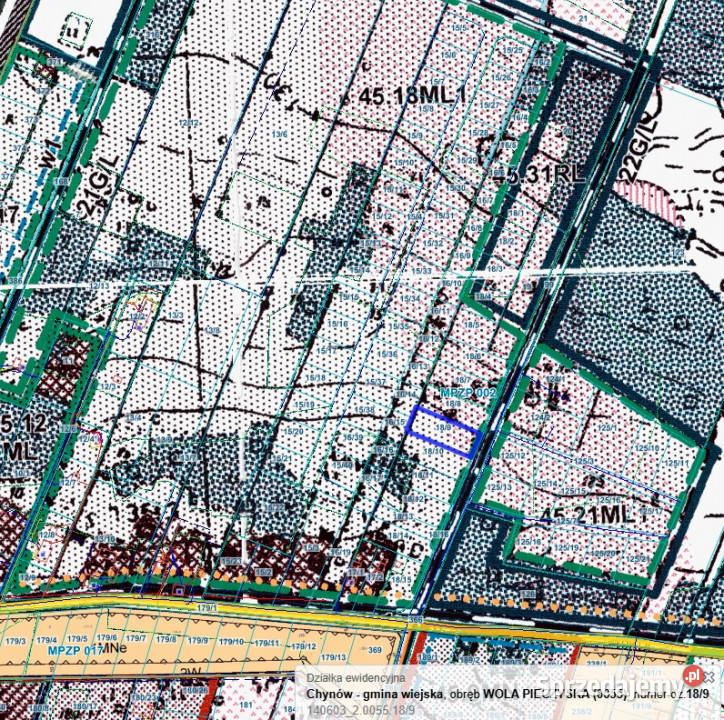Select parcel 13/6 on the map
This screenshot has width=724, height=720.
point(279,134)
